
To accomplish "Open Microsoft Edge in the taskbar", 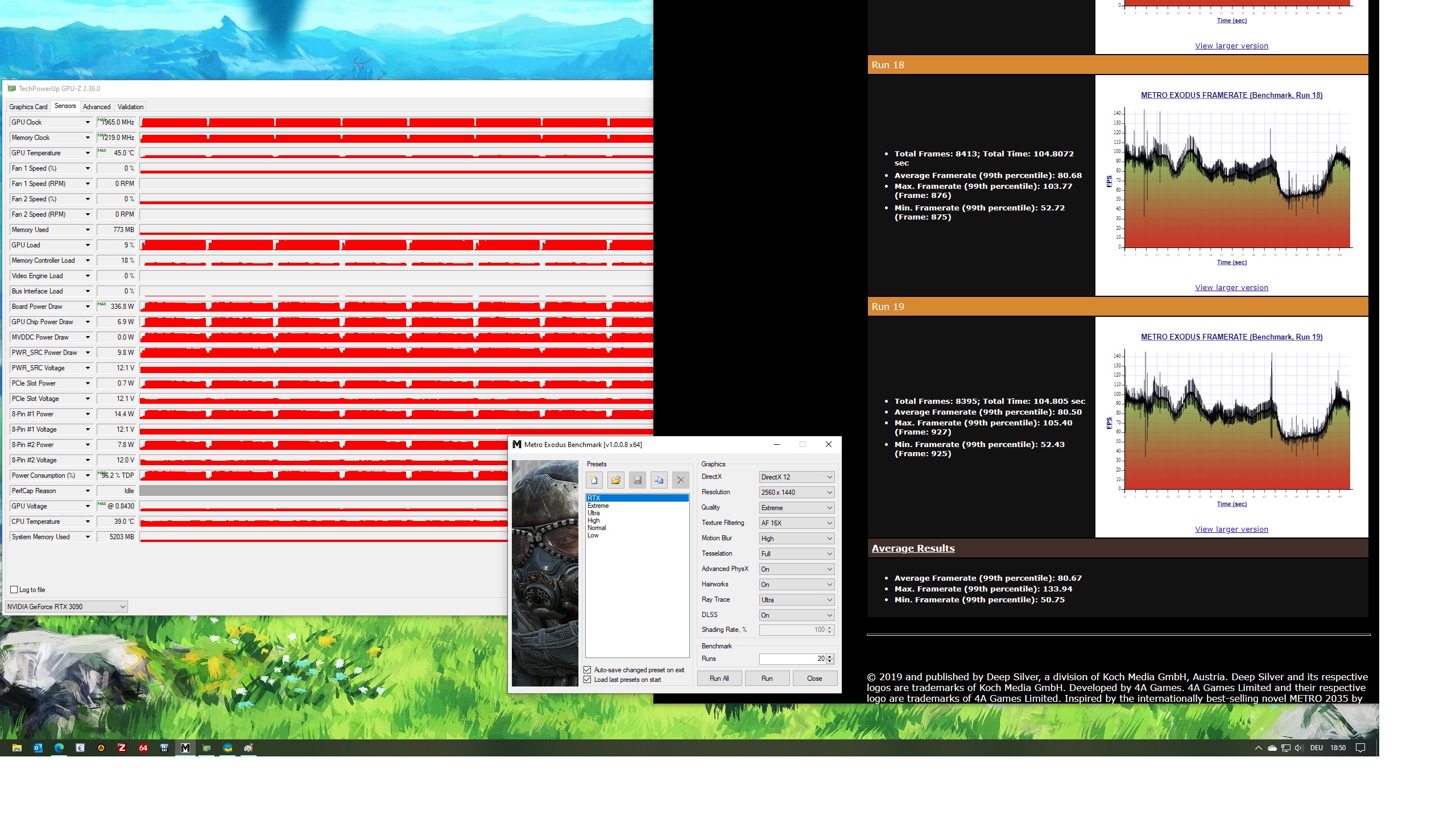I will [59, 748].
